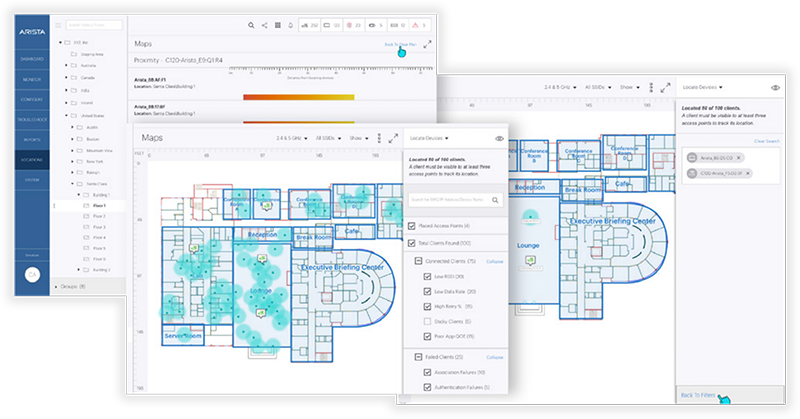Open the three-dots menu in right map window
The image size is (800, 419).
click(x=651, y=88)
